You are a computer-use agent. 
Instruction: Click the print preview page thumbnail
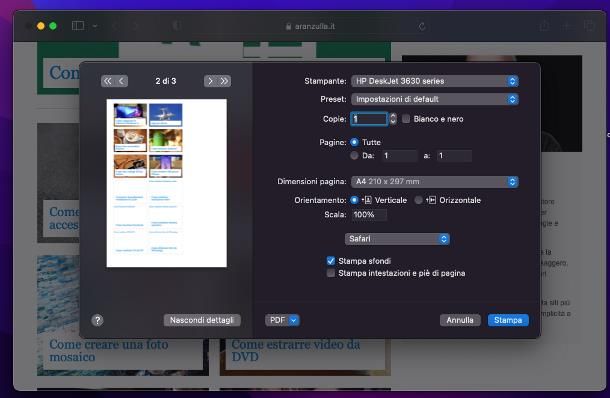click(167, 183)
